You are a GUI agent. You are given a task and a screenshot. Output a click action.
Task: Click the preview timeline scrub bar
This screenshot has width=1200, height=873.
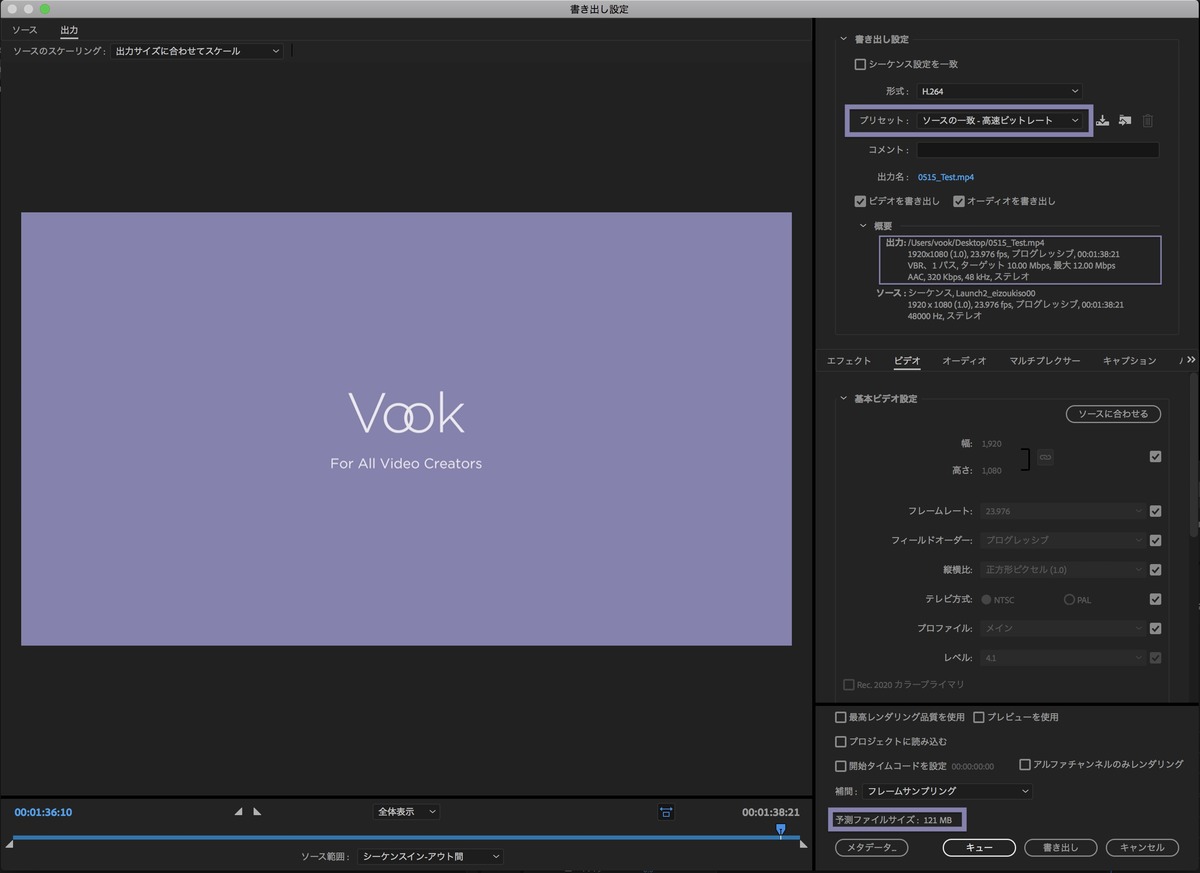[x=406, y=837]
